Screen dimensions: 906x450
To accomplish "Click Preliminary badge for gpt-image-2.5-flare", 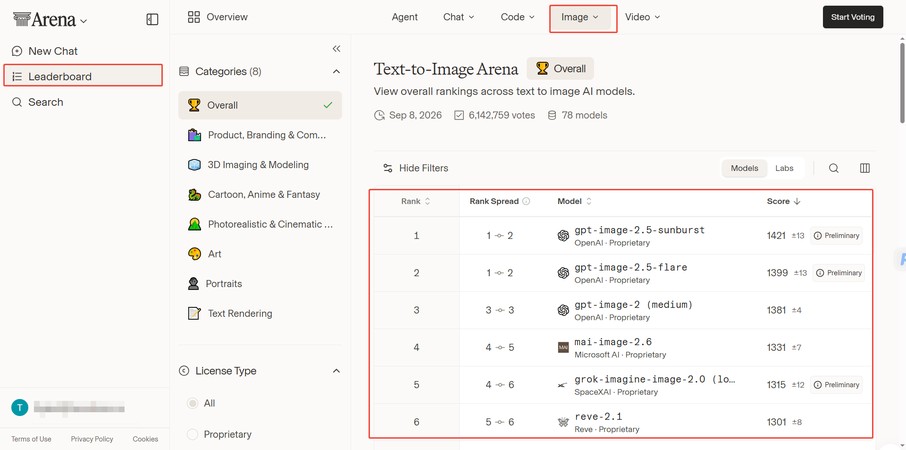I will (x=838, y=273).
